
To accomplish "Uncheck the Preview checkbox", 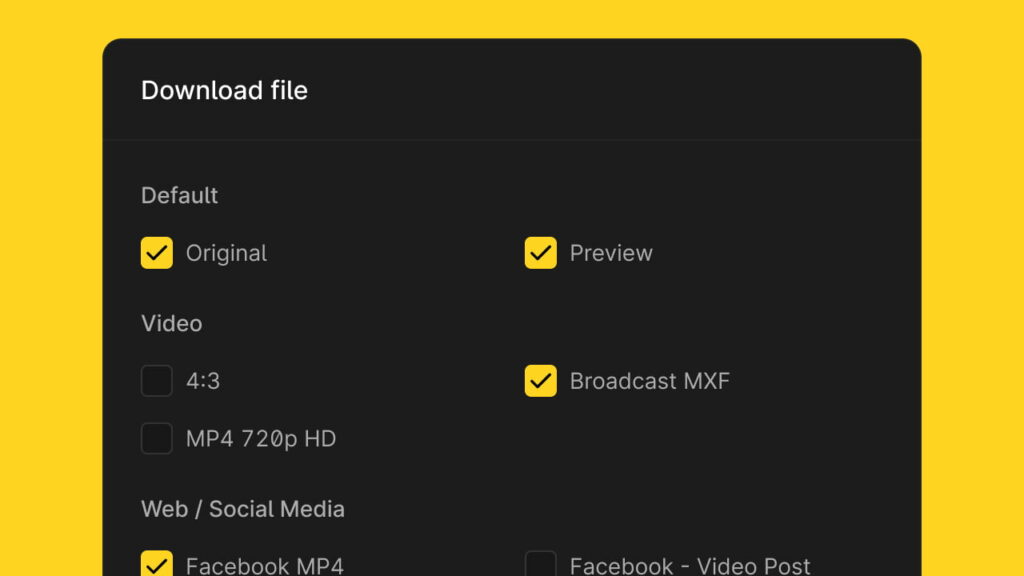I will (x=541, y=253).
